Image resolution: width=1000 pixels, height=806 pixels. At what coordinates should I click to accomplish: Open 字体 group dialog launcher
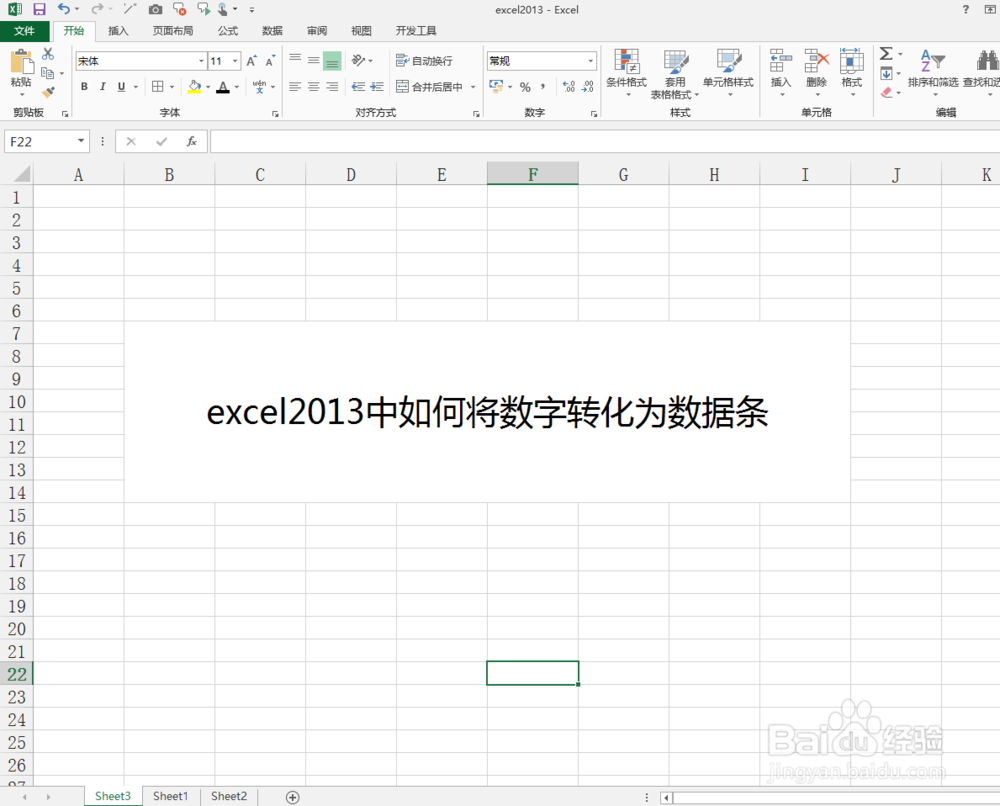tap(275, 114)
